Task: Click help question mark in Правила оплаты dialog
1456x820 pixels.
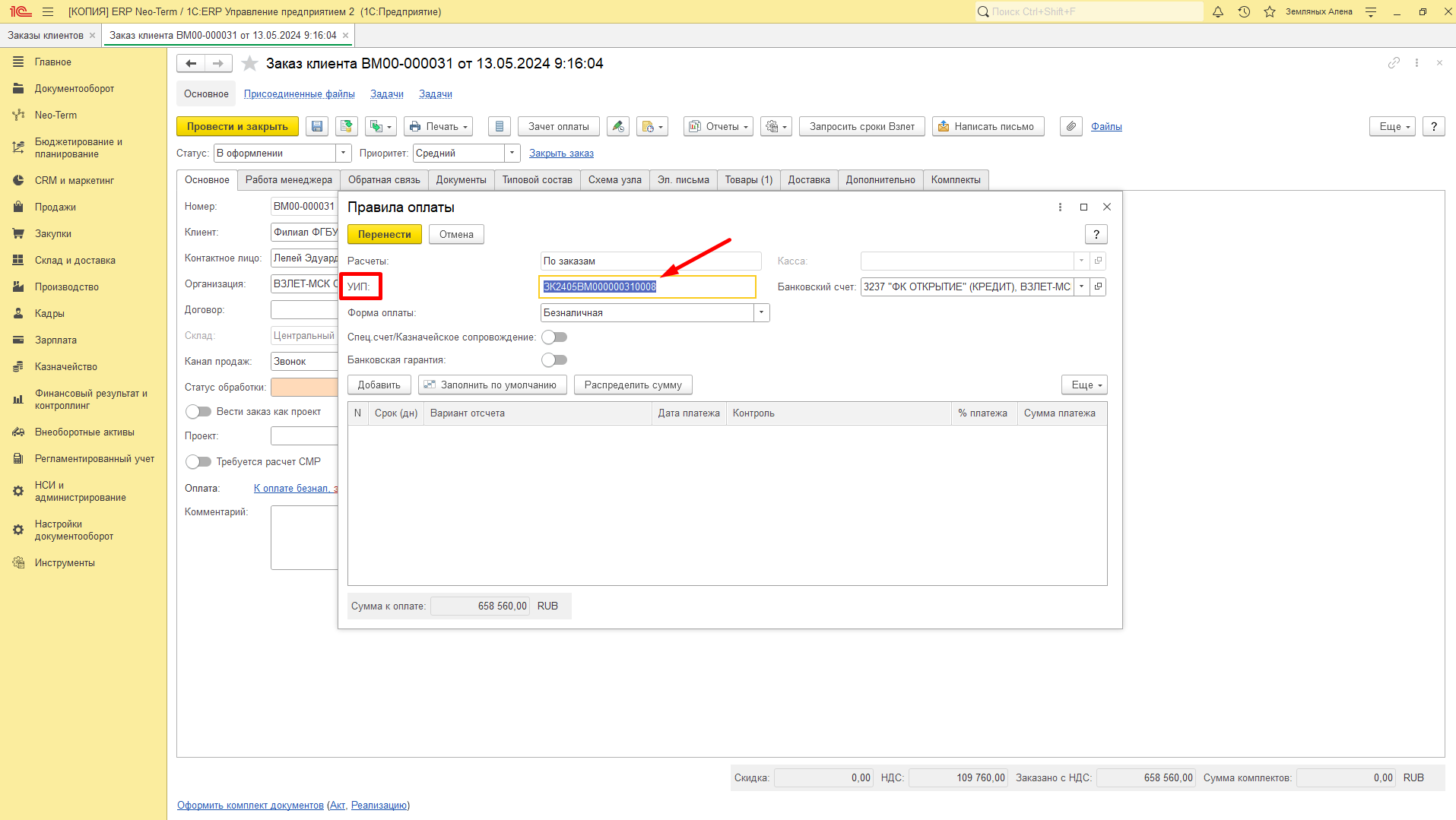Action: point(1096,234)
